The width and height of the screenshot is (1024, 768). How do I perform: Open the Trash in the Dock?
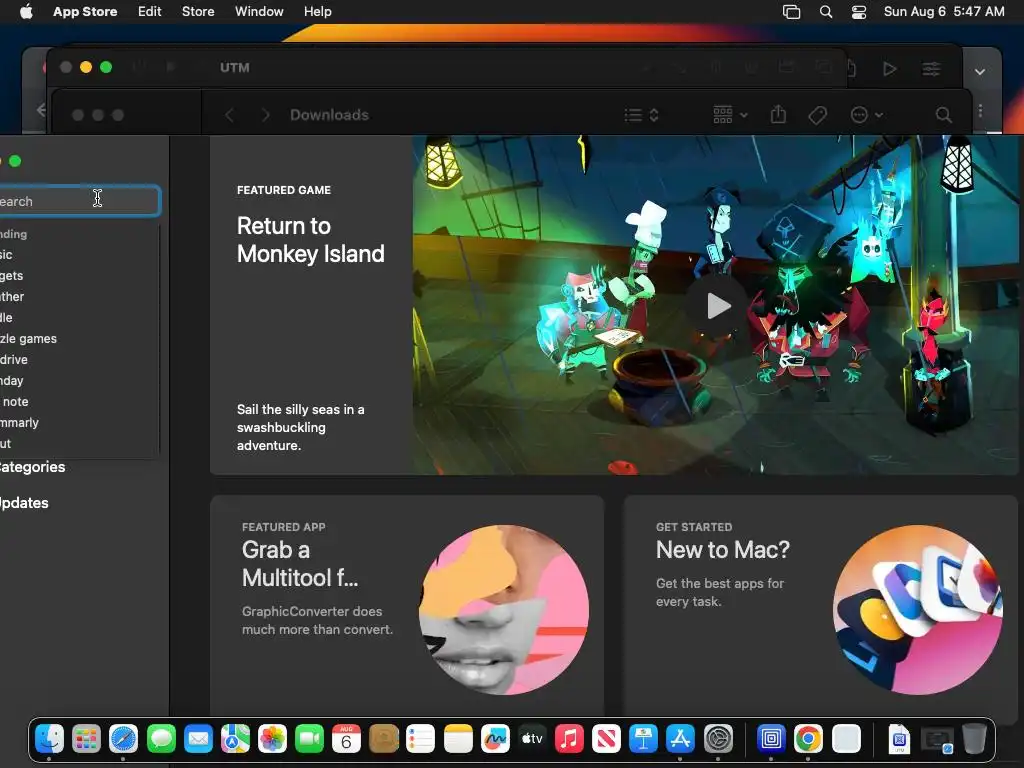coord(974,739)
